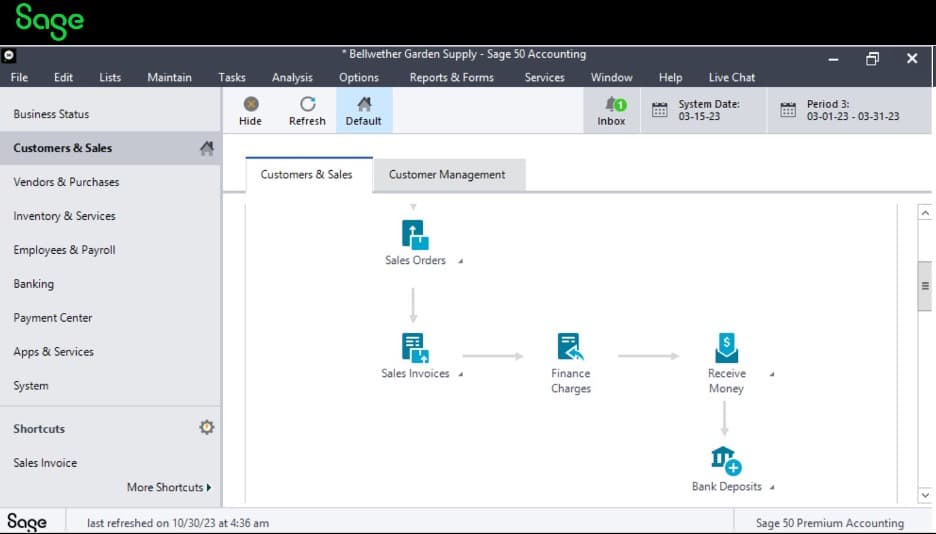The height and width of the screenshot is (534, 936).
Task: Minimize the Sage 50 window
Action: (833, 59)
